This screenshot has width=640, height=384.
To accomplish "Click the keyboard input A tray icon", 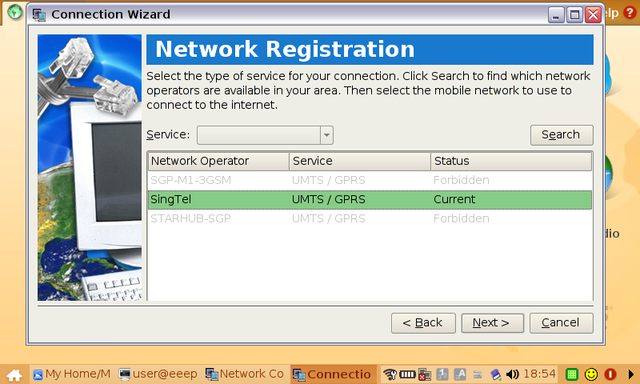I will click(460, 374).
